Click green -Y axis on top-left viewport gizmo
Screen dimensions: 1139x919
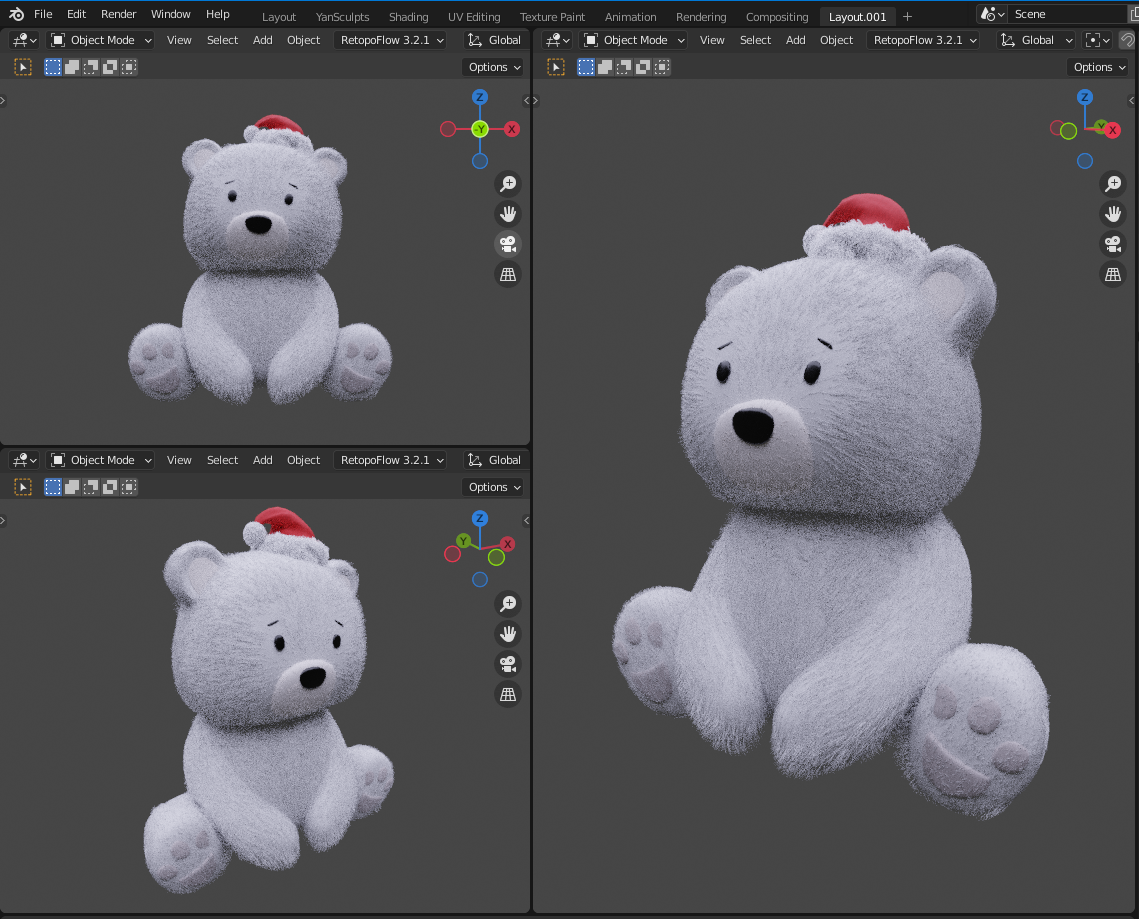click(479, 129)
